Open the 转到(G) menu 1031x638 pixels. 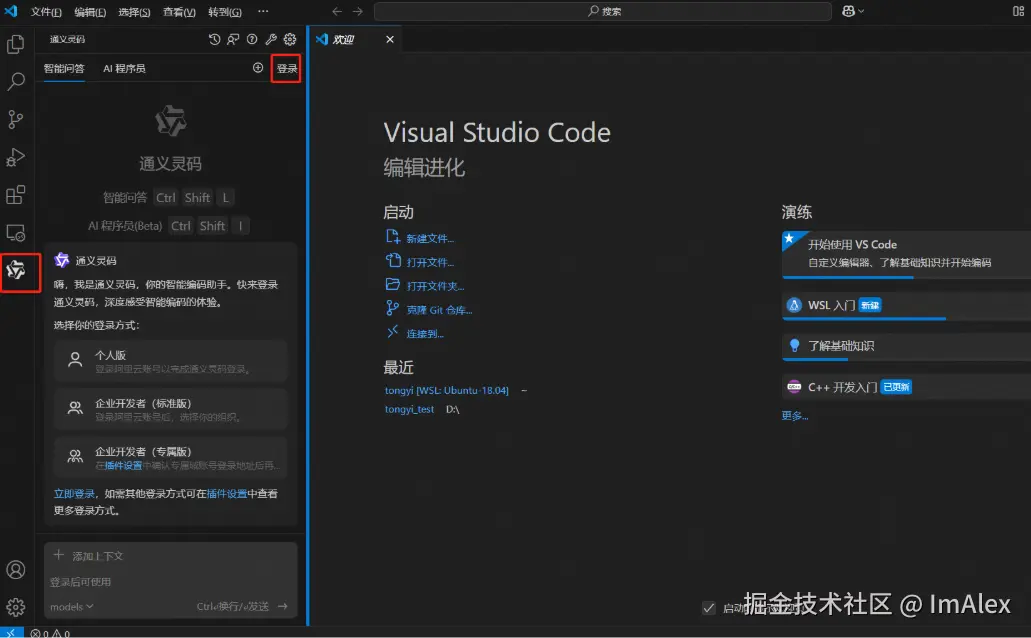225,12
